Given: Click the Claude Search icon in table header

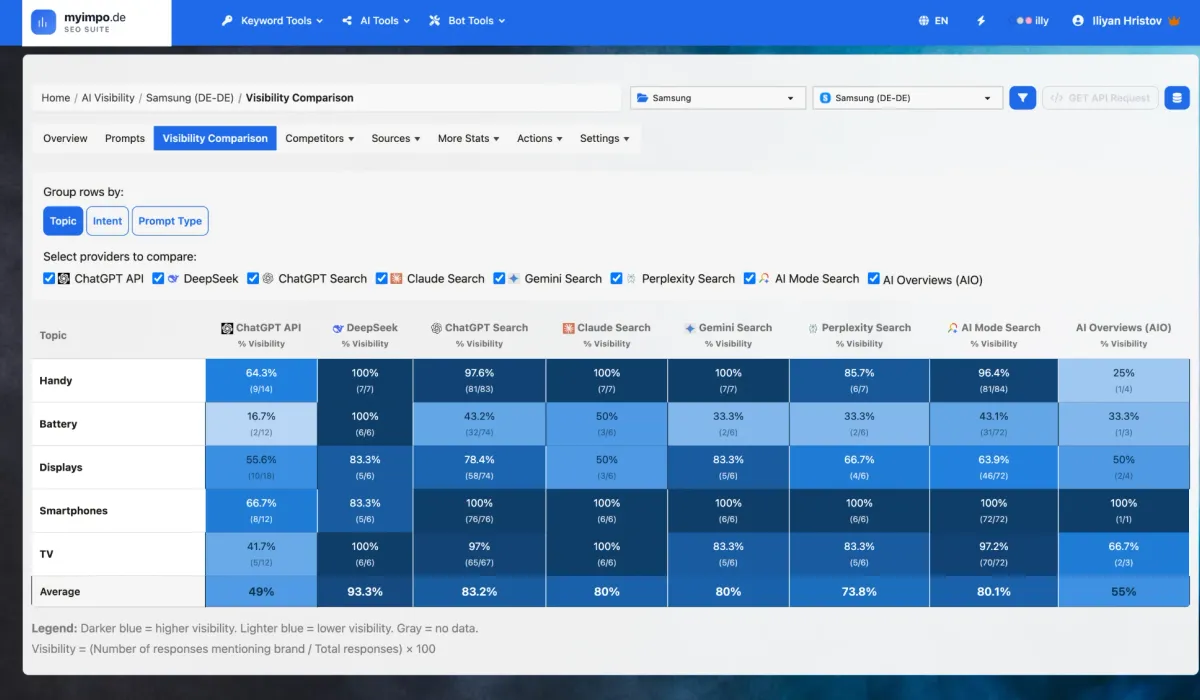Looking at the screenshot, I should (x=568, y=327).
